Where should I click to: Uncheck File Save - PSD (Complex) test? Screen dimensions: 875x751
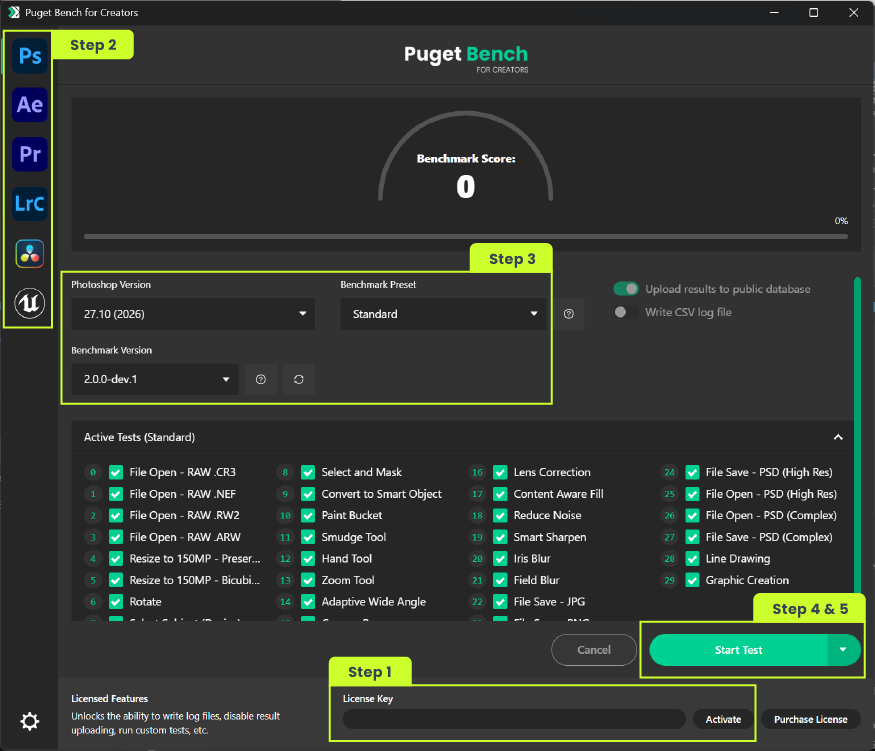pyautogui.click(x=693, y=537)
